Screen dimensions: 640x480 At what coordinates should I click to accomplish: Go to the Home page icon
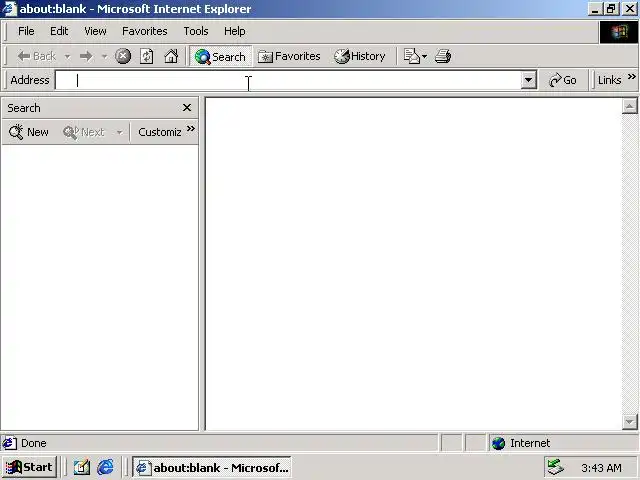[171, 56]
